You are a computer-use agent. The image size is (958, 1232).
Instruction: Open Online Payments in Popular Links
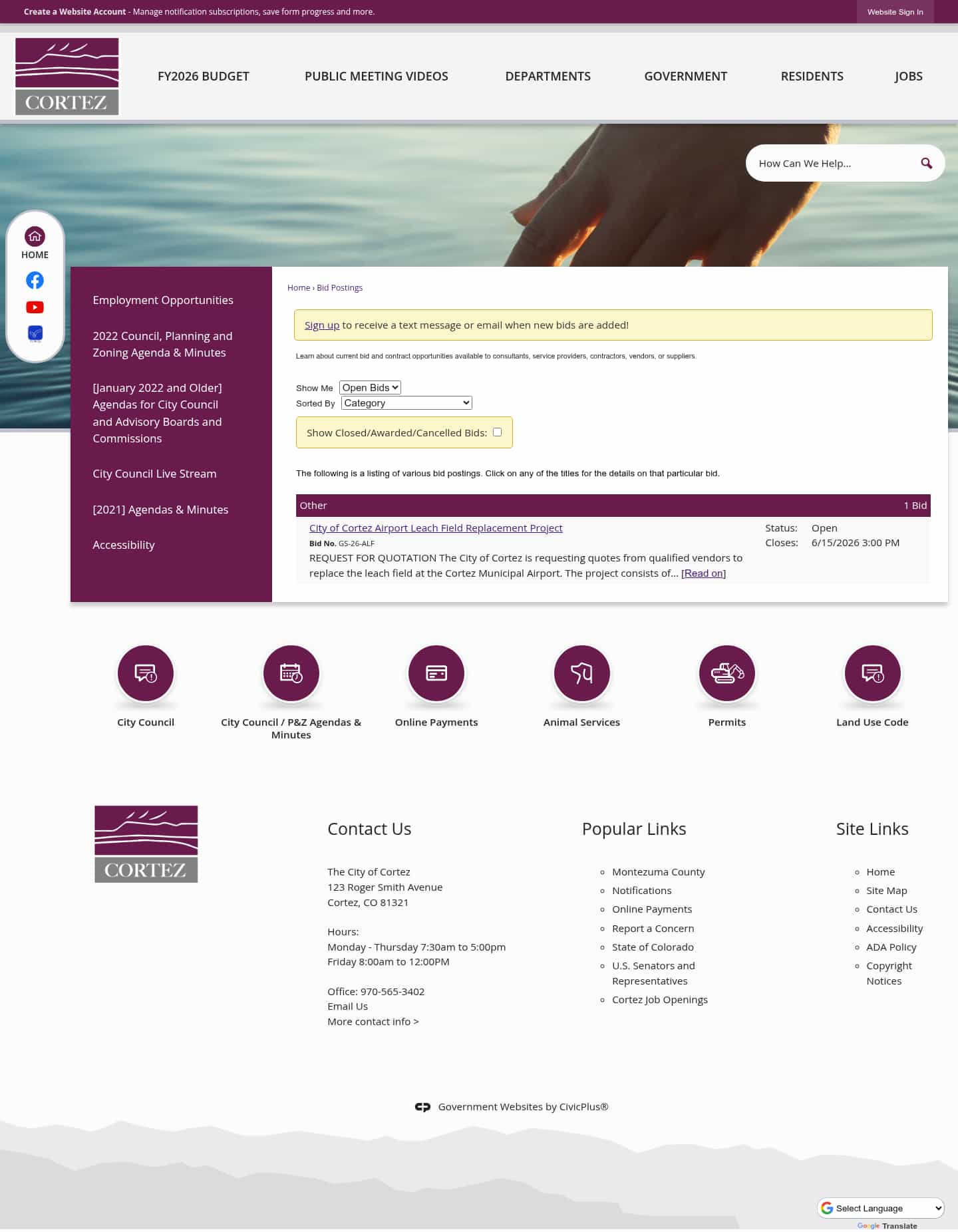coord(652,909)
